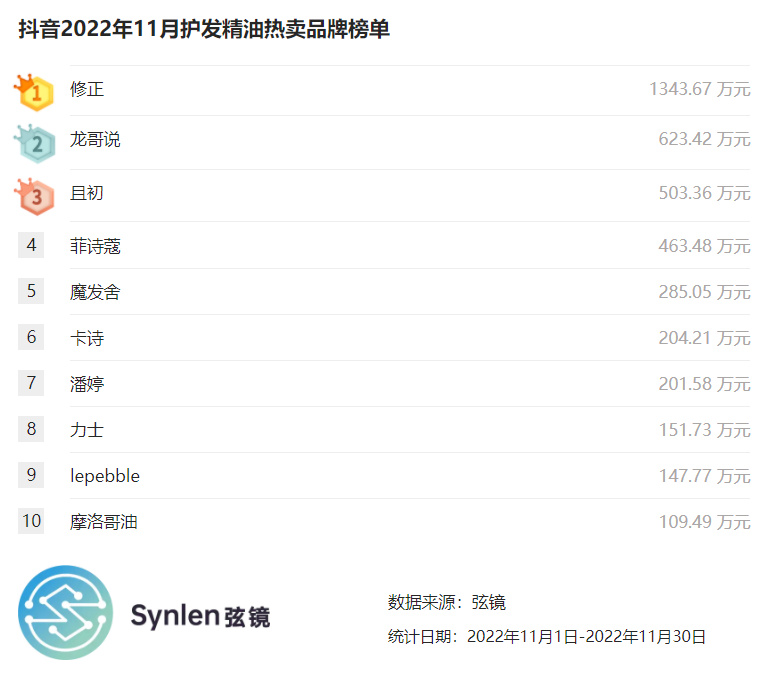The height and width of the screenshot is (673, 770).
Task: Click the teal rank 2 crown badge
Action: [x=34, y=143]
